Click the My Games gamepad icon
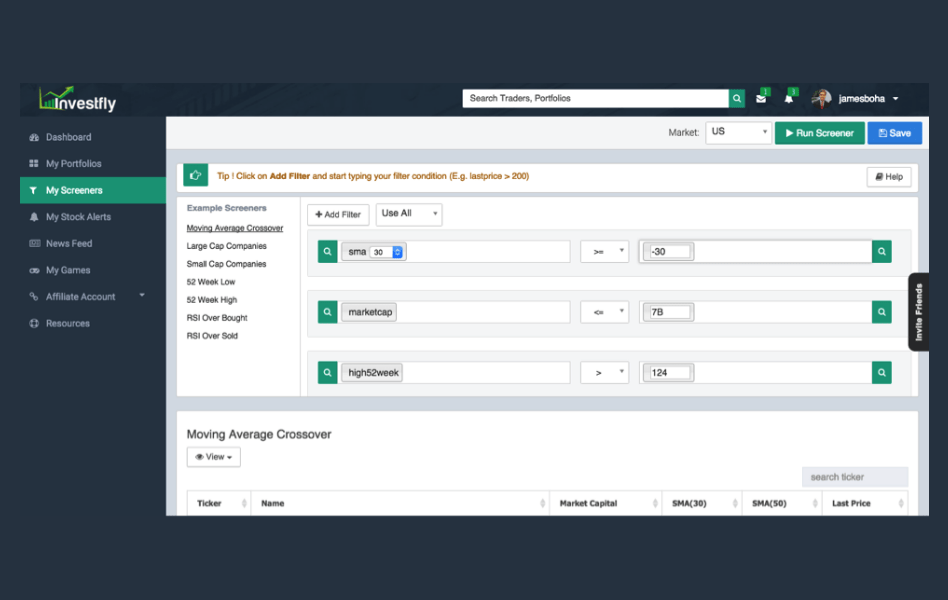 (x=34, y=270)
